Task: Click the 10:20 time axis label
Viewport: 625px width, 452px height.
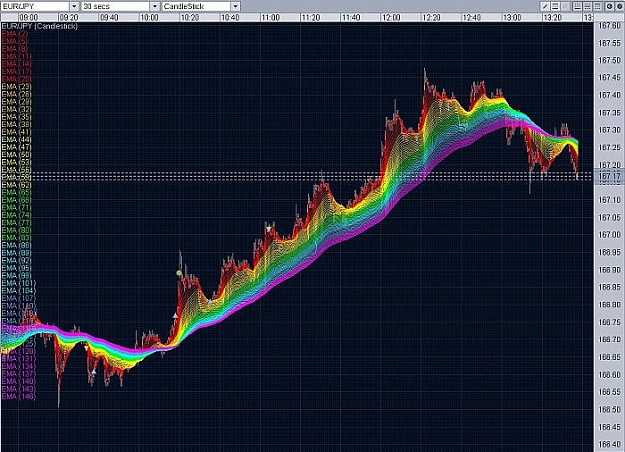Action: pyautogui.click(x=190, y=18)
